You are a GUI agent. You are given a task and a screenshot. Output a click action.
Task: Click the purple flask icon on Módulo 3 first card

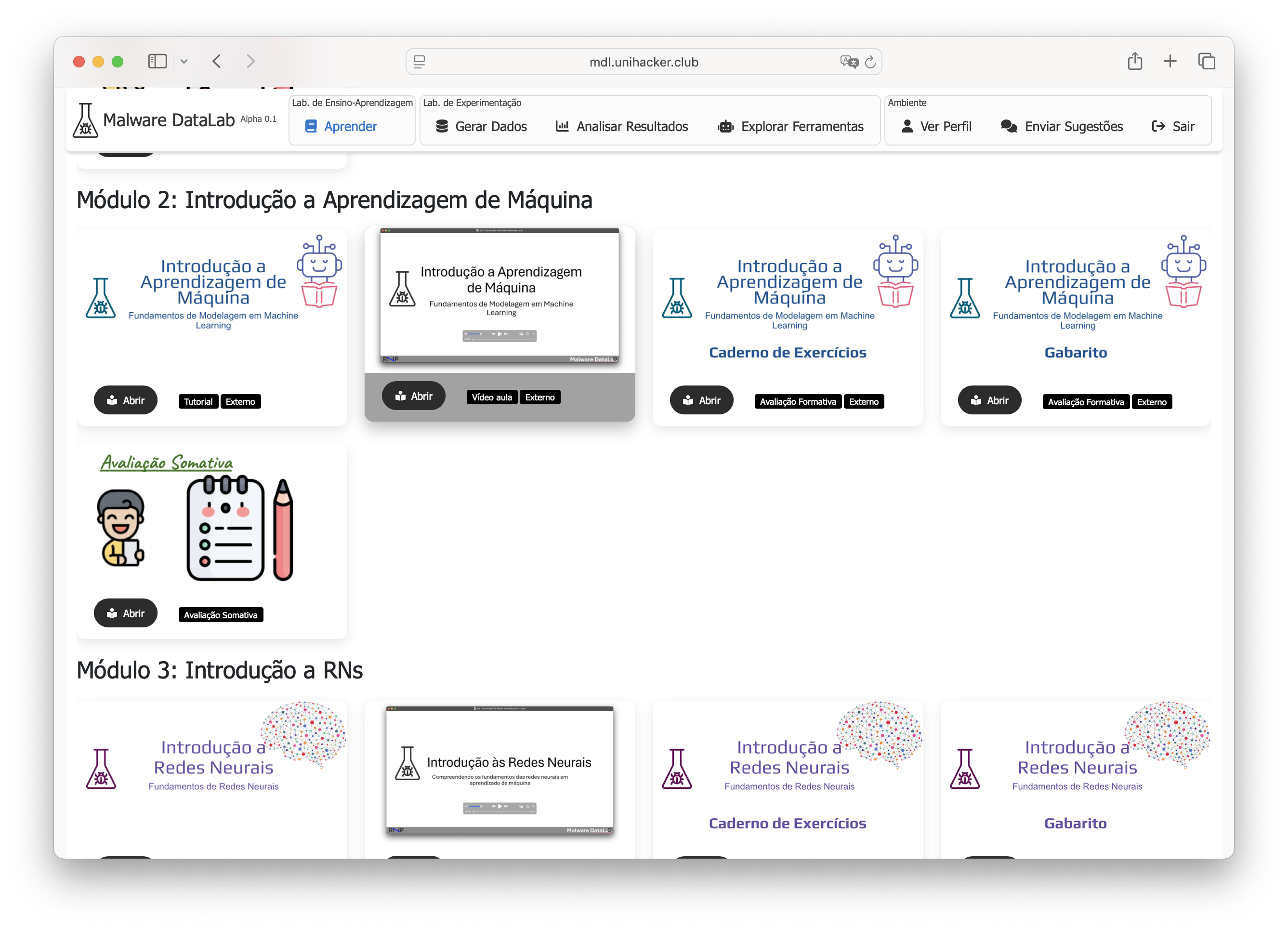point(101,769)
